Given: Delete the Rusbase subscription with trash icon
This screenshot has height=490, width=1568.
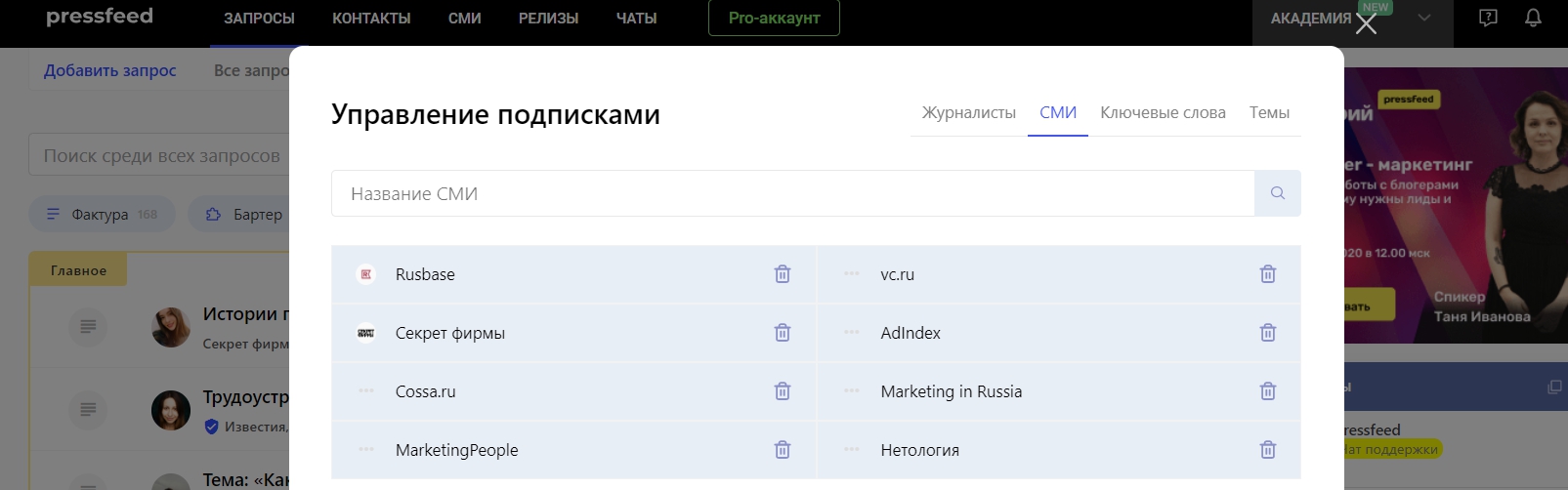Looking at the screenshot, I should 782,274.
